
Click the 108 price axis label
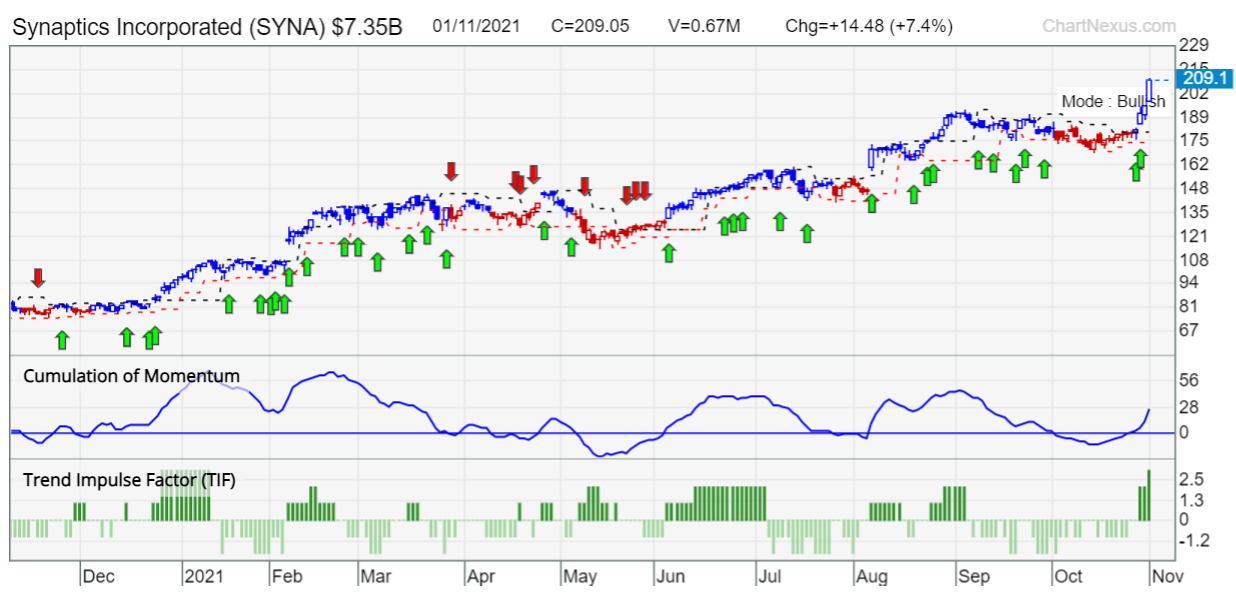(1194, 260)
